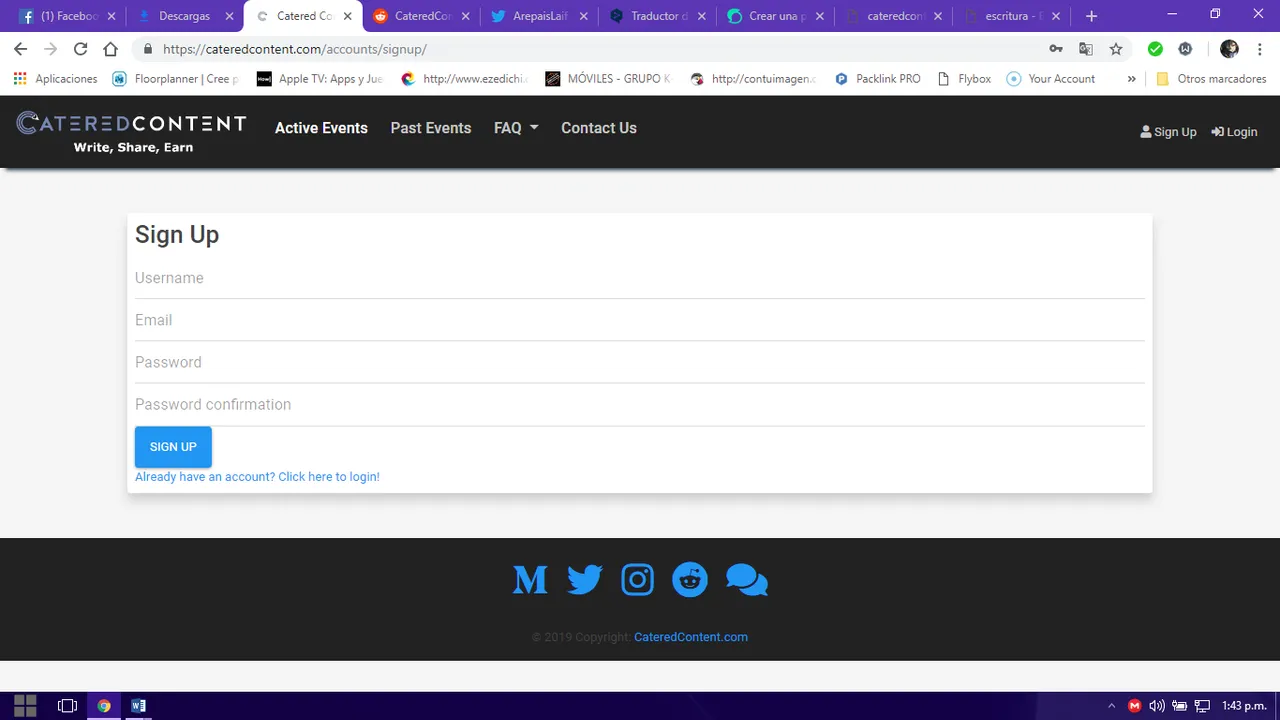The image size is (1280, 720).
Task: Open the Aplicaciones apps shortcut
Action: [55, 79]
